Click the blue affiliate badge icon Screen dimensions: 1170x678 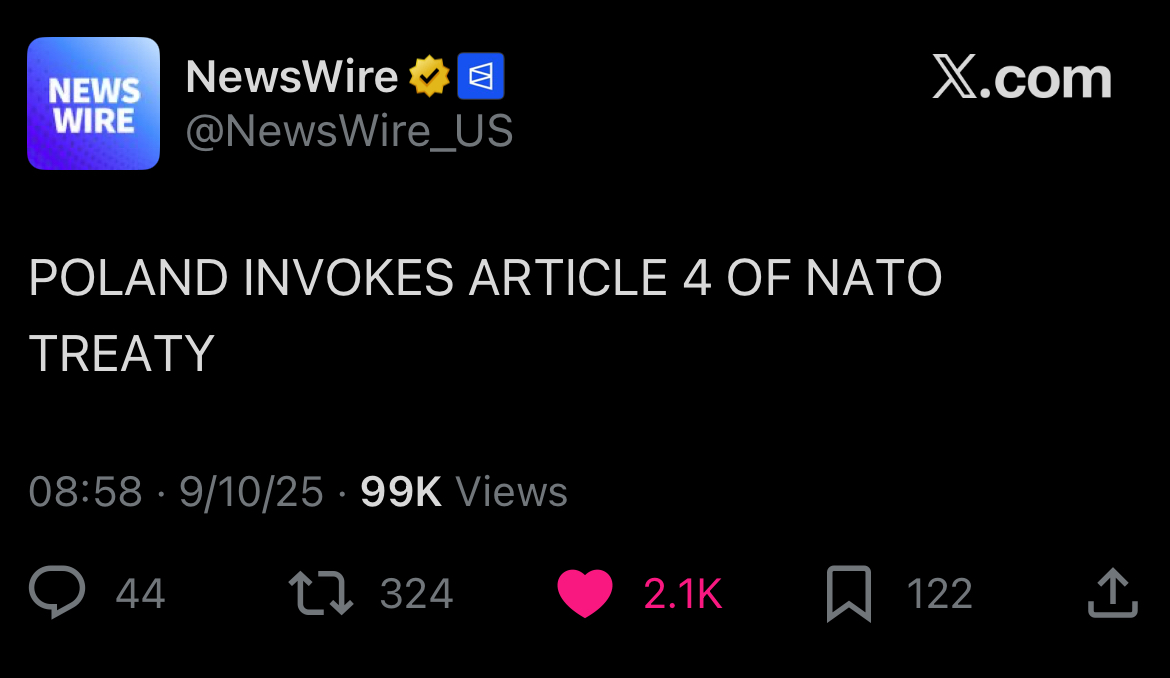(x=481, y=76)
